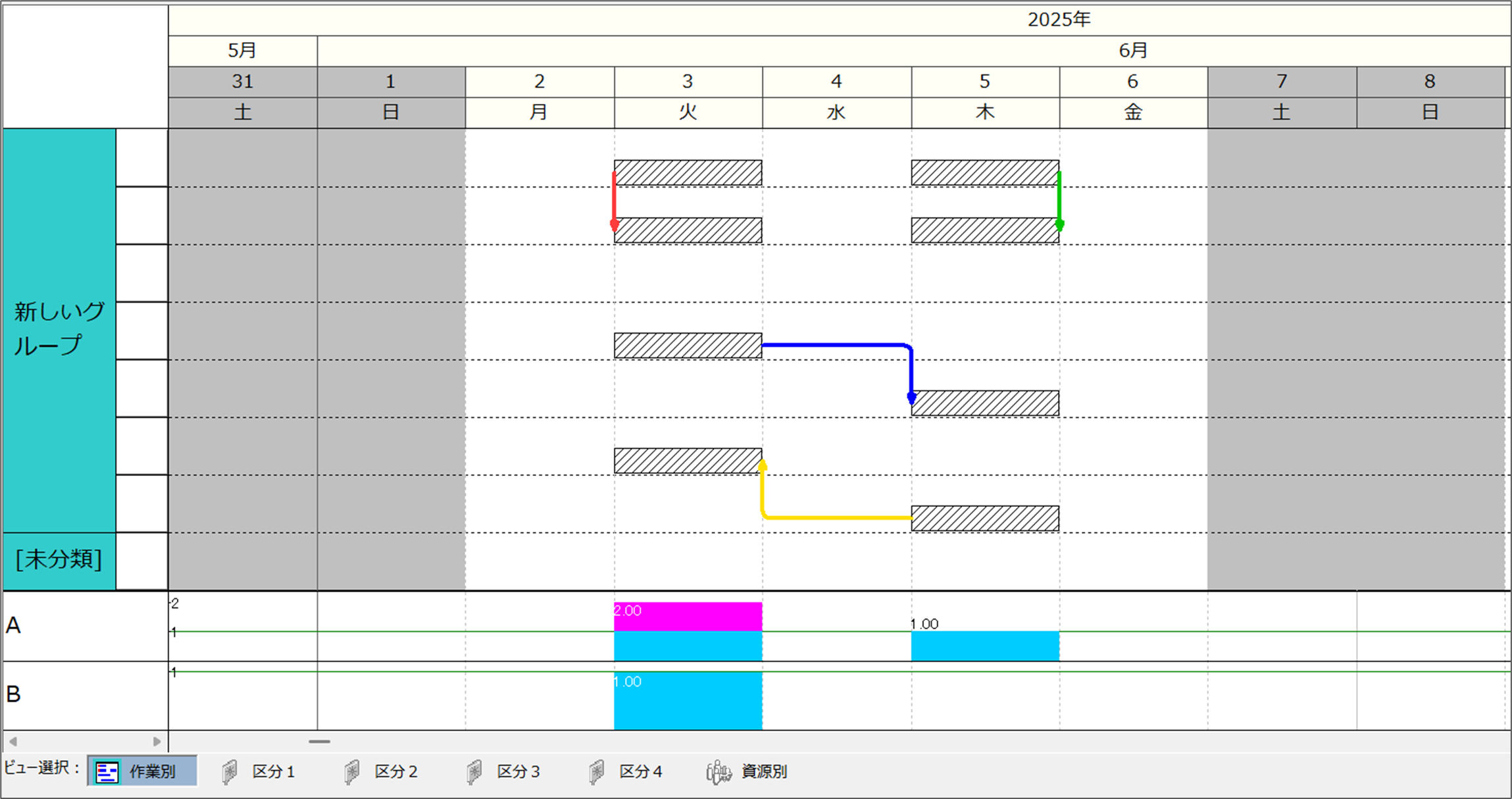This screenshot has height=799, width=1512.
Task: Open the 資源別 resource view icon
Action: click(718, 771)
